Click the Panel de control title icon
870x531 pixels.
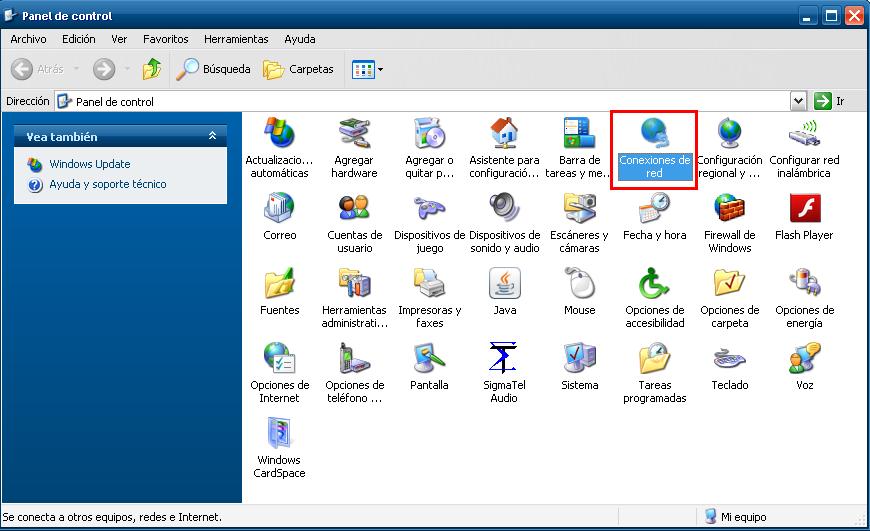(x=10, y=16)
